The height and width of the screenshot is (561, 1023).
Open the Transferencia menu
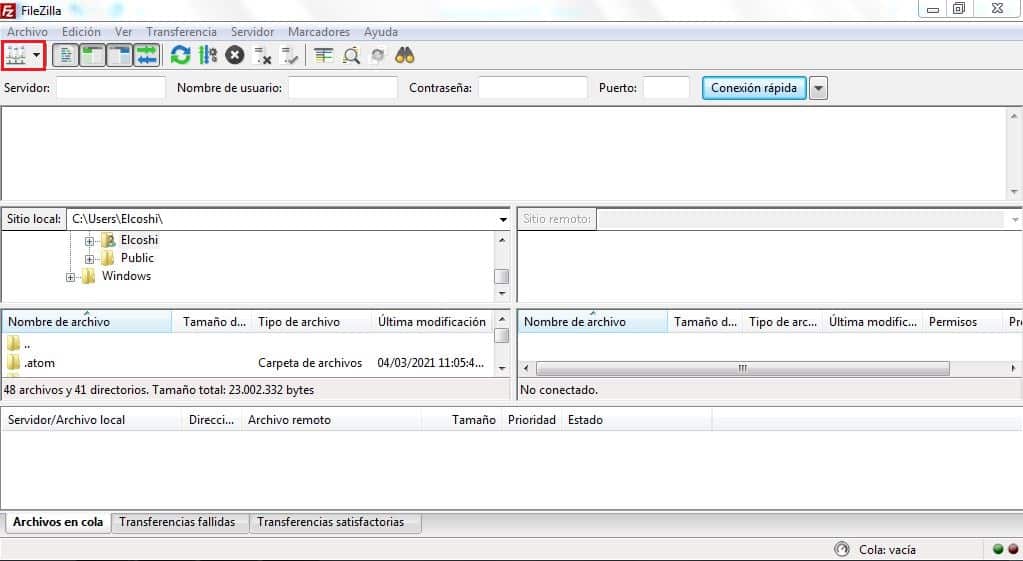pos(181,31)
